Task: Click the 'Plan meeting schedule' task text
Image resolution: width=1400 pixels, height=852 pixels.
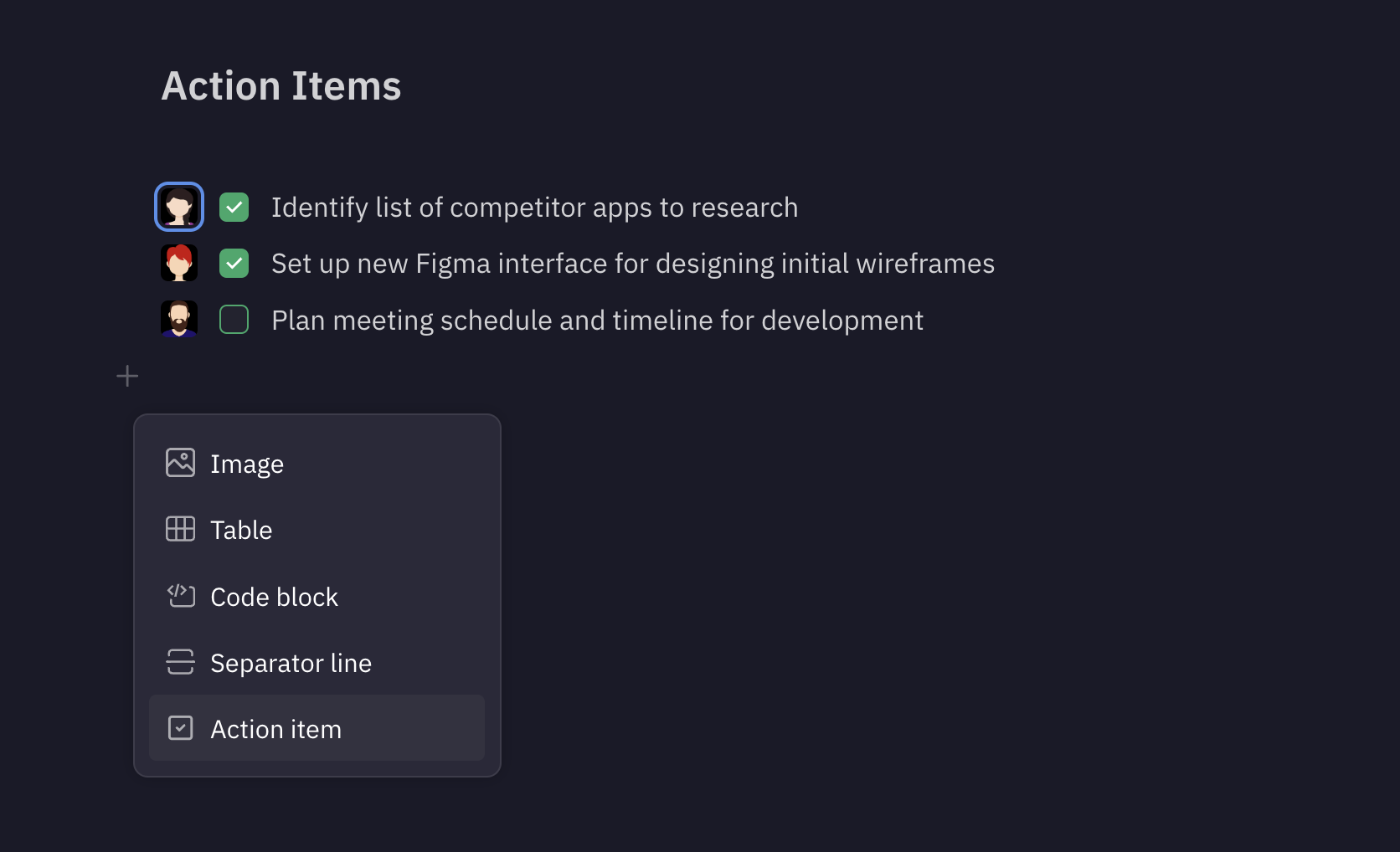Action: tap(597, 321)
